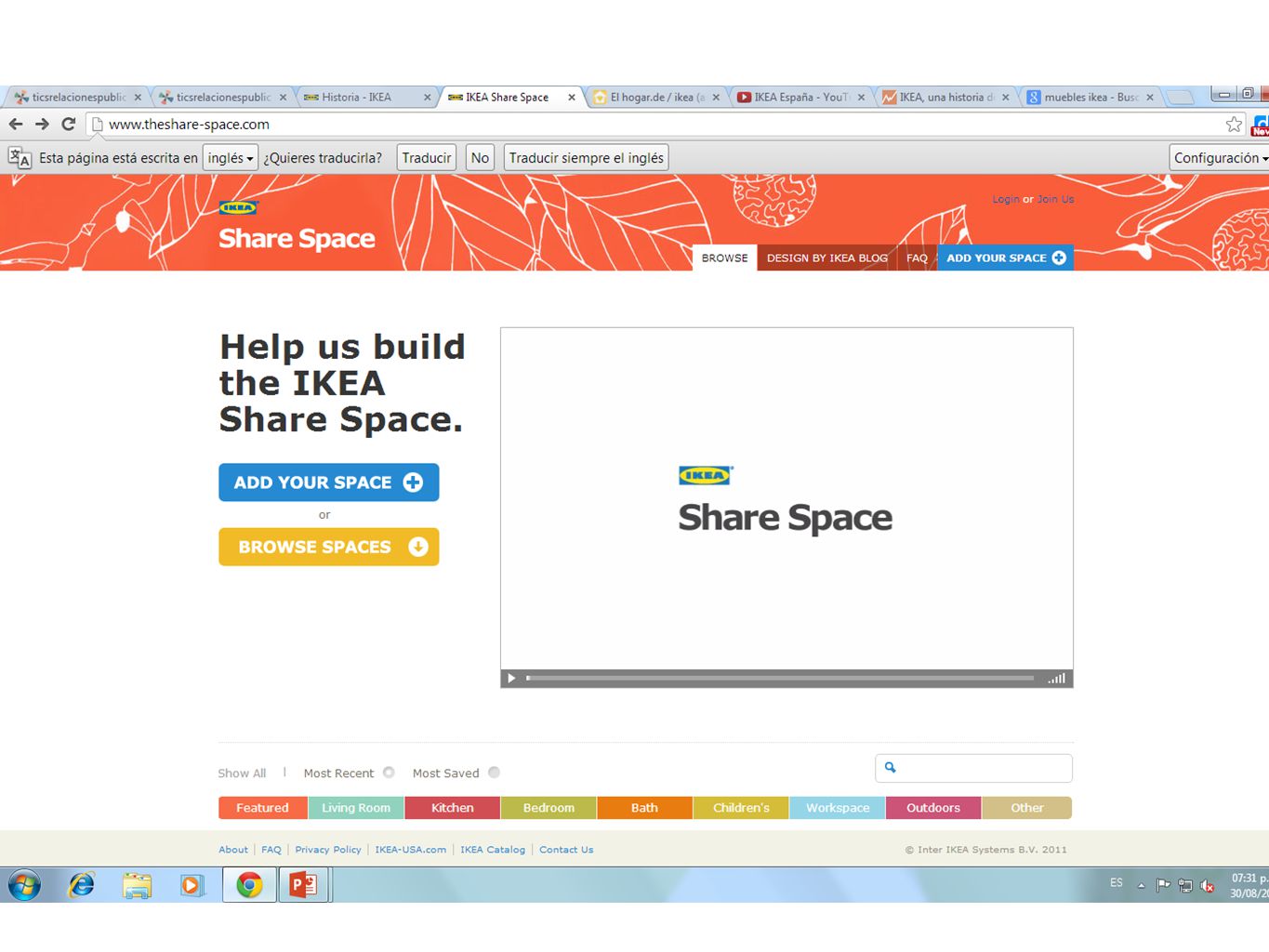1269x952 pixels.
Task: Open Windows Media Player from the taskbar
Action: (x=192, y=885)
